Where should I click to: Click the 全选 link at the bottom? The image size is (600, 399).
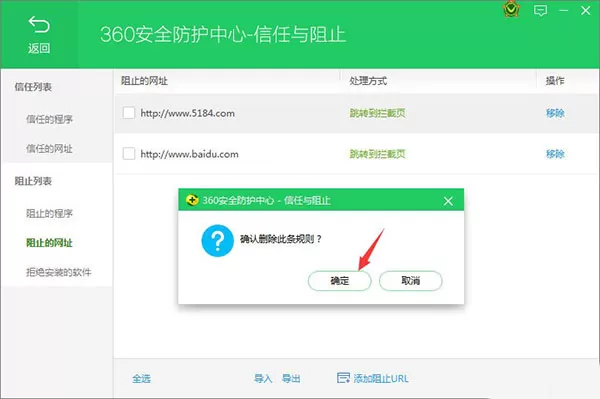142,378
